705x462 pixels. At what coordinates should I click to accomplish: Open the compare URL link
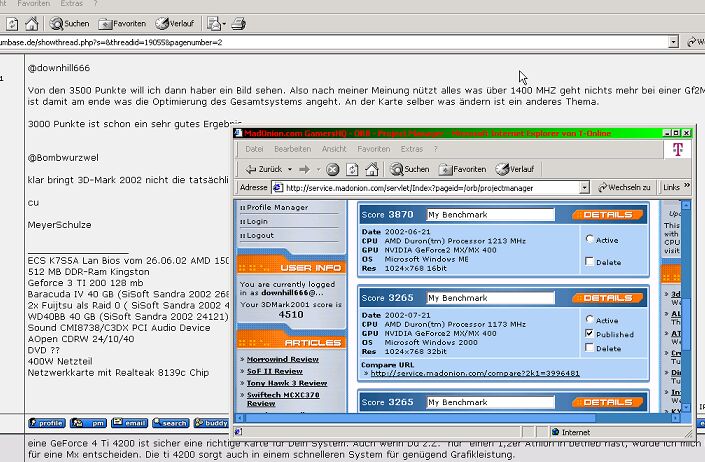click(x=475, y=373)
